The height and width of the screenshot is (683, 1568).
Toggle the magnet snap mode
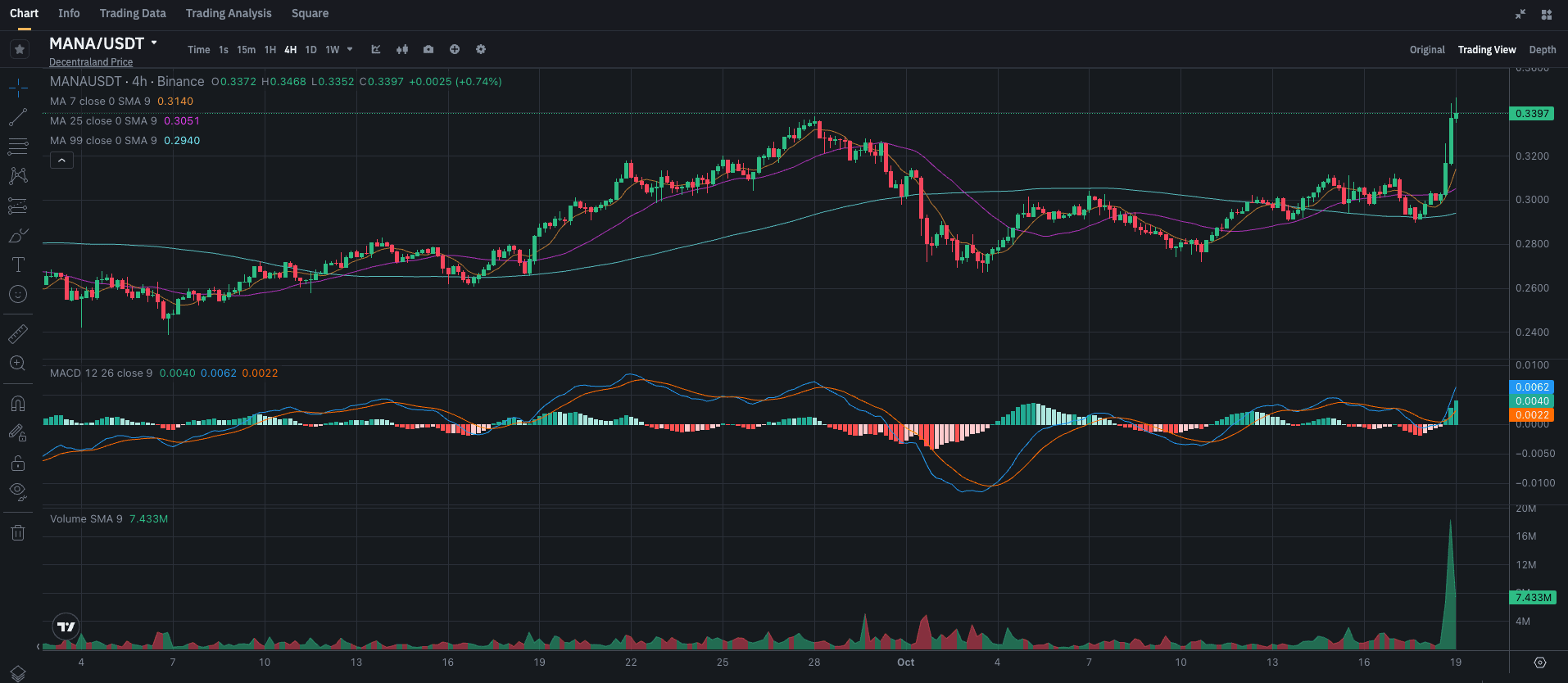[18, 404]
